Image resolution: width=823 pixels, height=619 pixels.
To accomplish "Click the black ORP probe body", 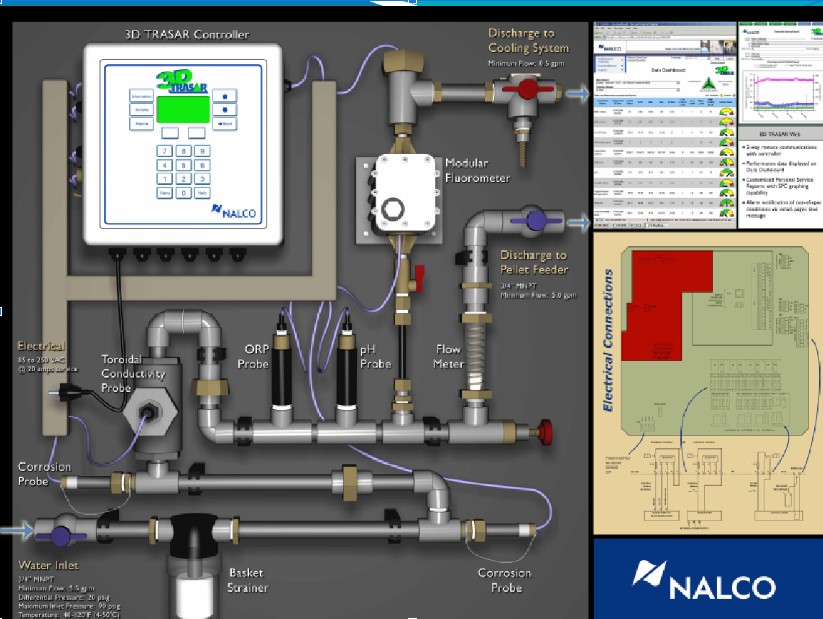I will pyautogui.click(x=282, y=375).
